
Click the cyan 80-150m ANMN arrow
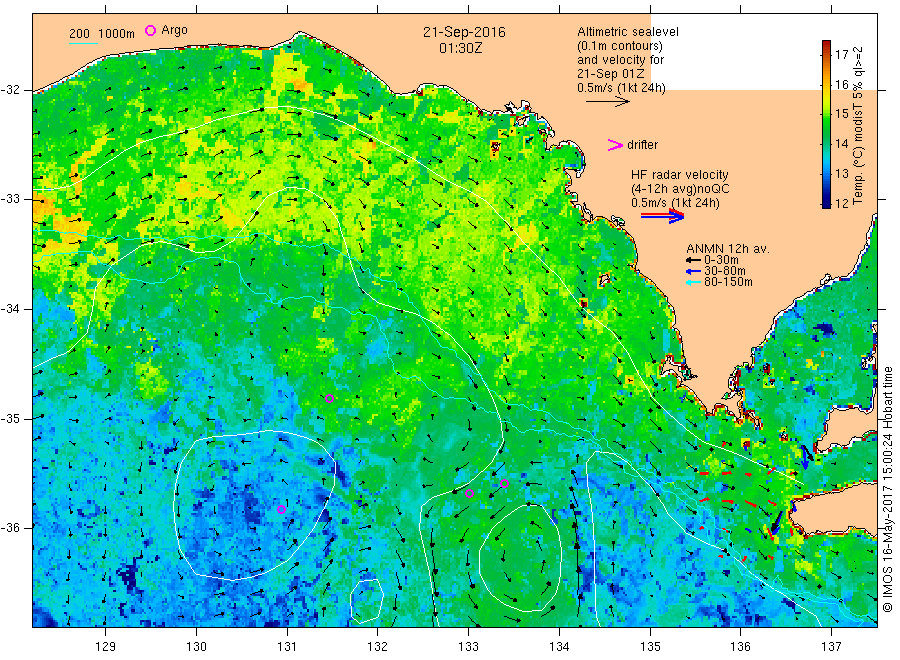pos(693,282)
